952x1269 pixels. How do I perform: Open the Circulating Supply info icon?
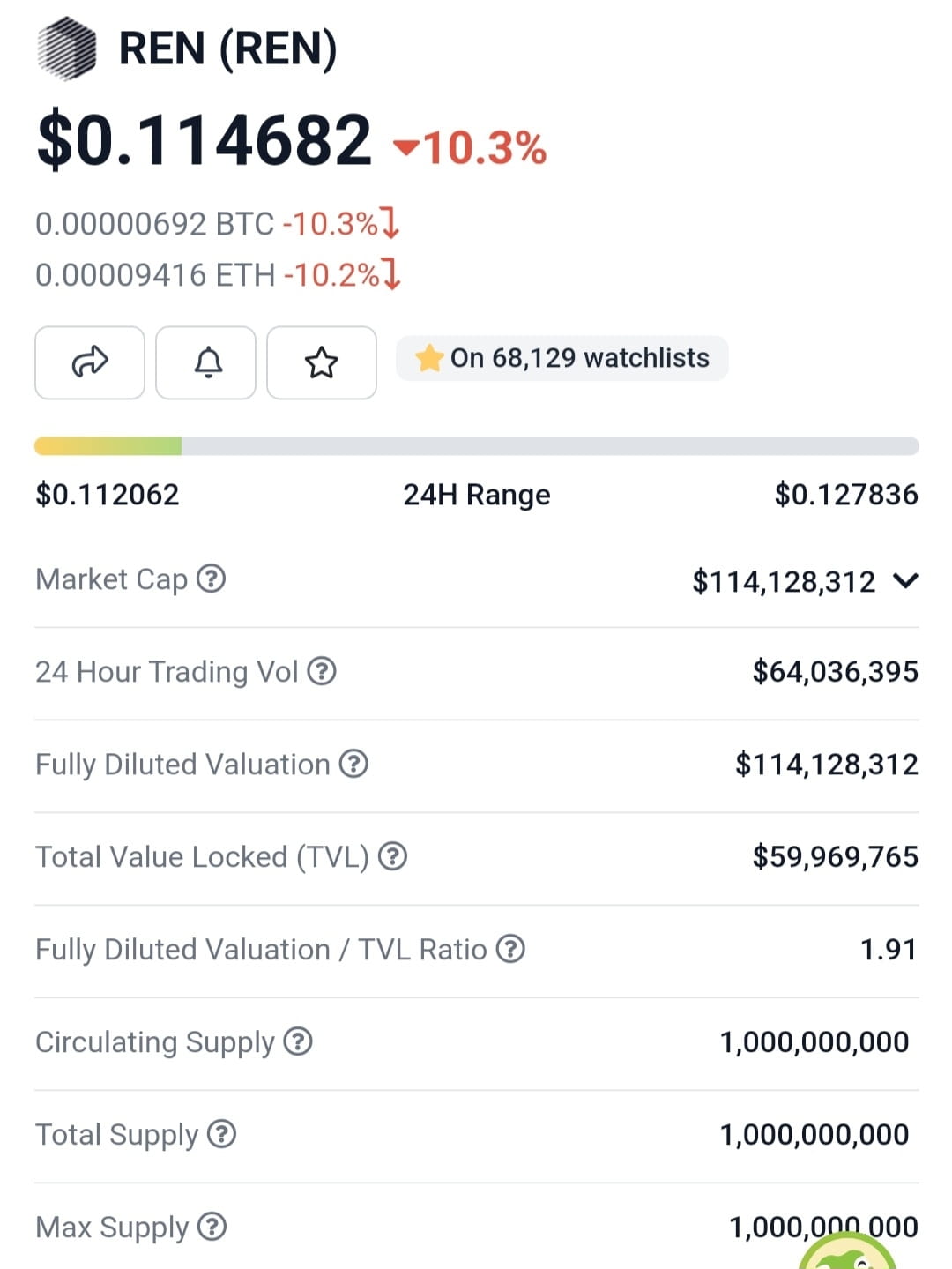click(x=297, y=1041)
